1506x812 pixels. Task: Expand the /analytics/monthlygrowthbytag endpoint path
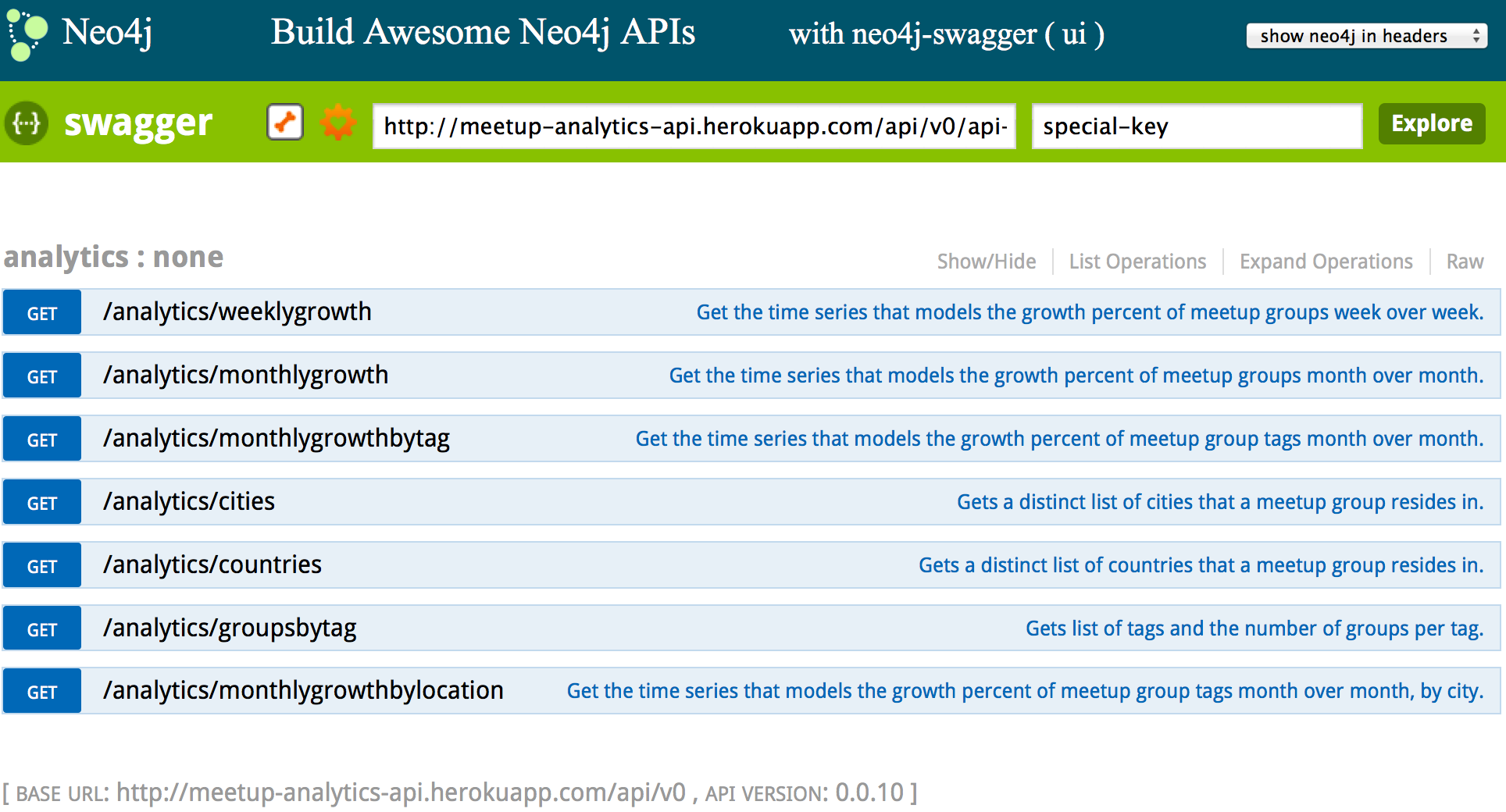pos(277,439)
